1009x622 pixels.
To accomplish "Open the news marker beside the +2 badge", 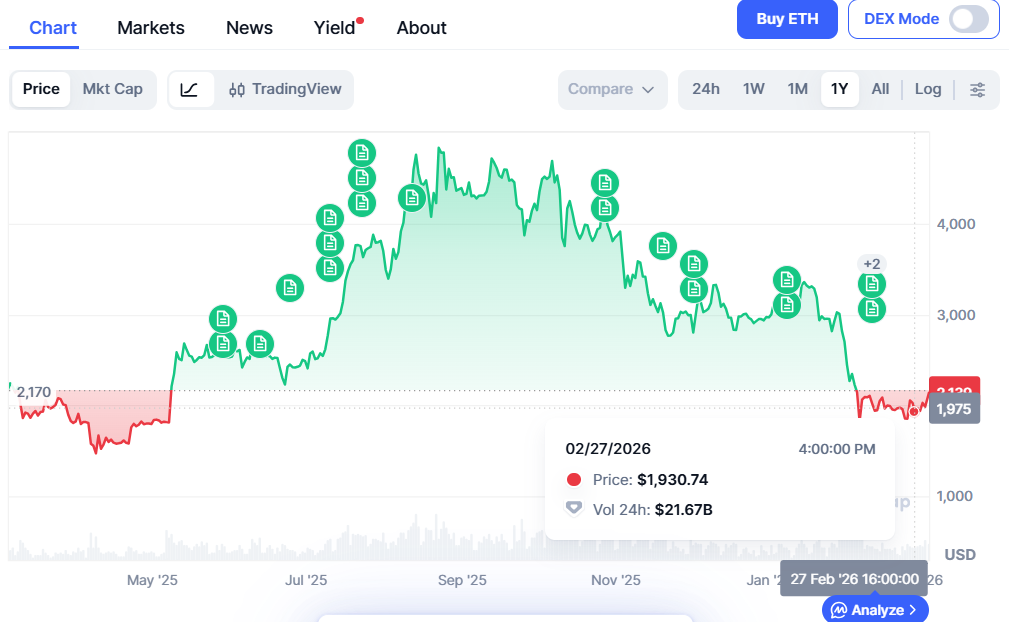I will point(871,284).
